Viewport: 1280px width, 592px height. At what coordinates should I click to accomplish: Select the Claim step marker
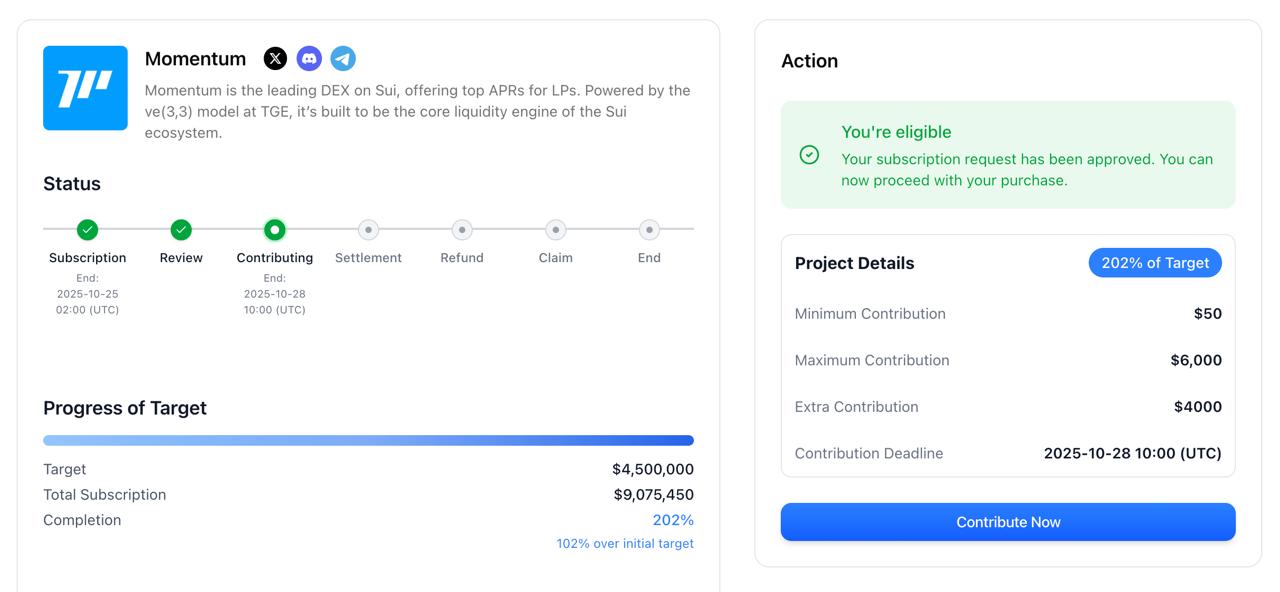point(555,230)
